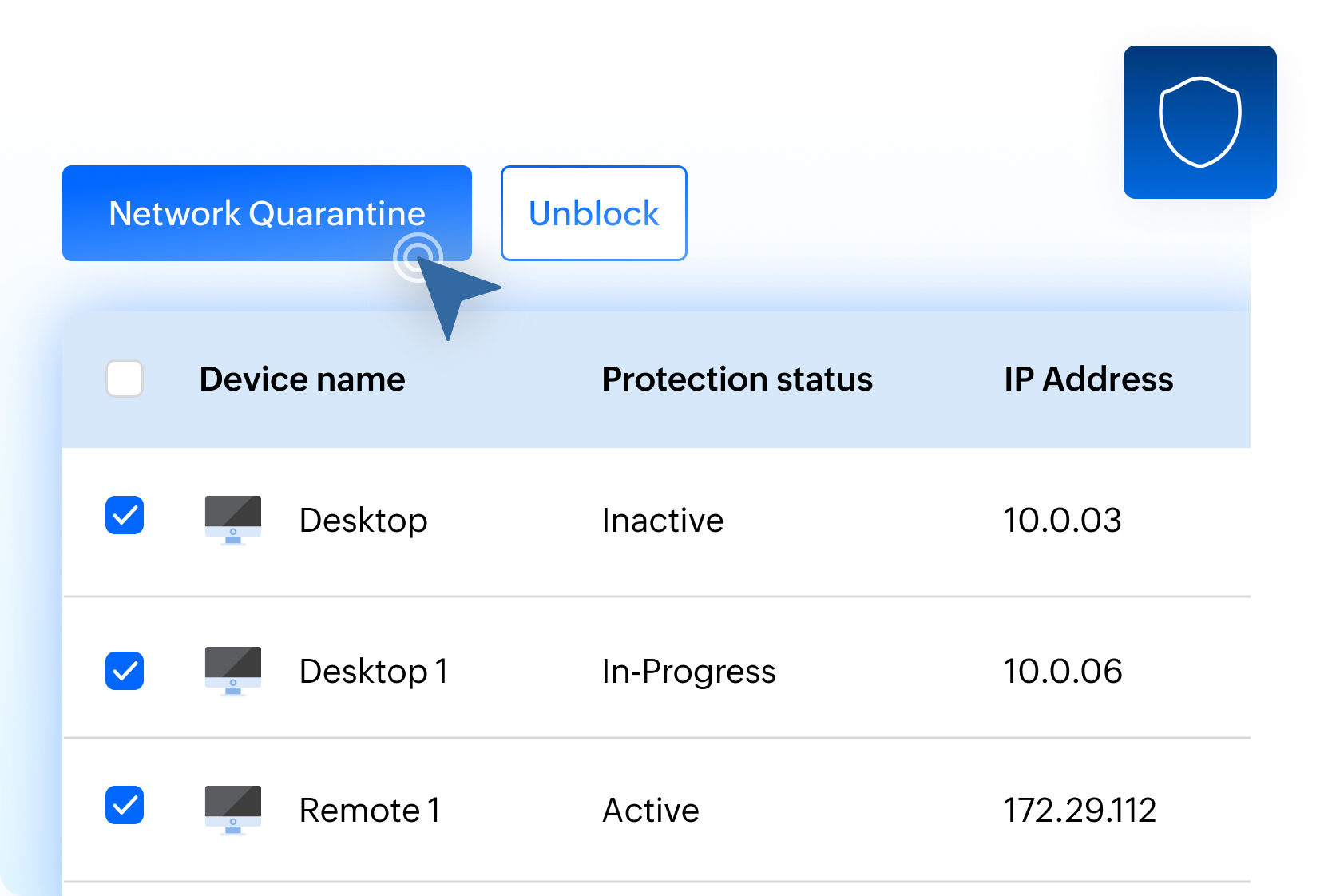
Task: Select the device named Desktop
Action: click(363, 520)
